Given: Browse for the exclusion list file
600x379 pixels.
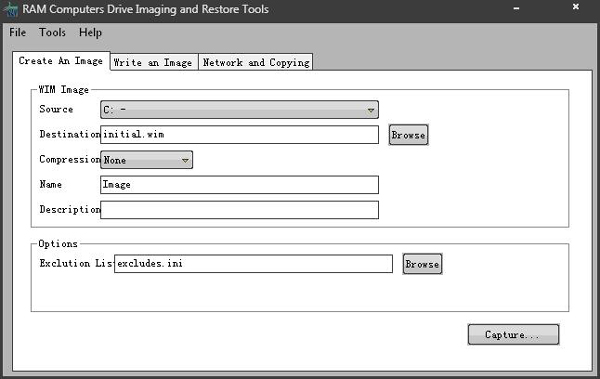Looking at the screenshot, I should coord(422,264).
